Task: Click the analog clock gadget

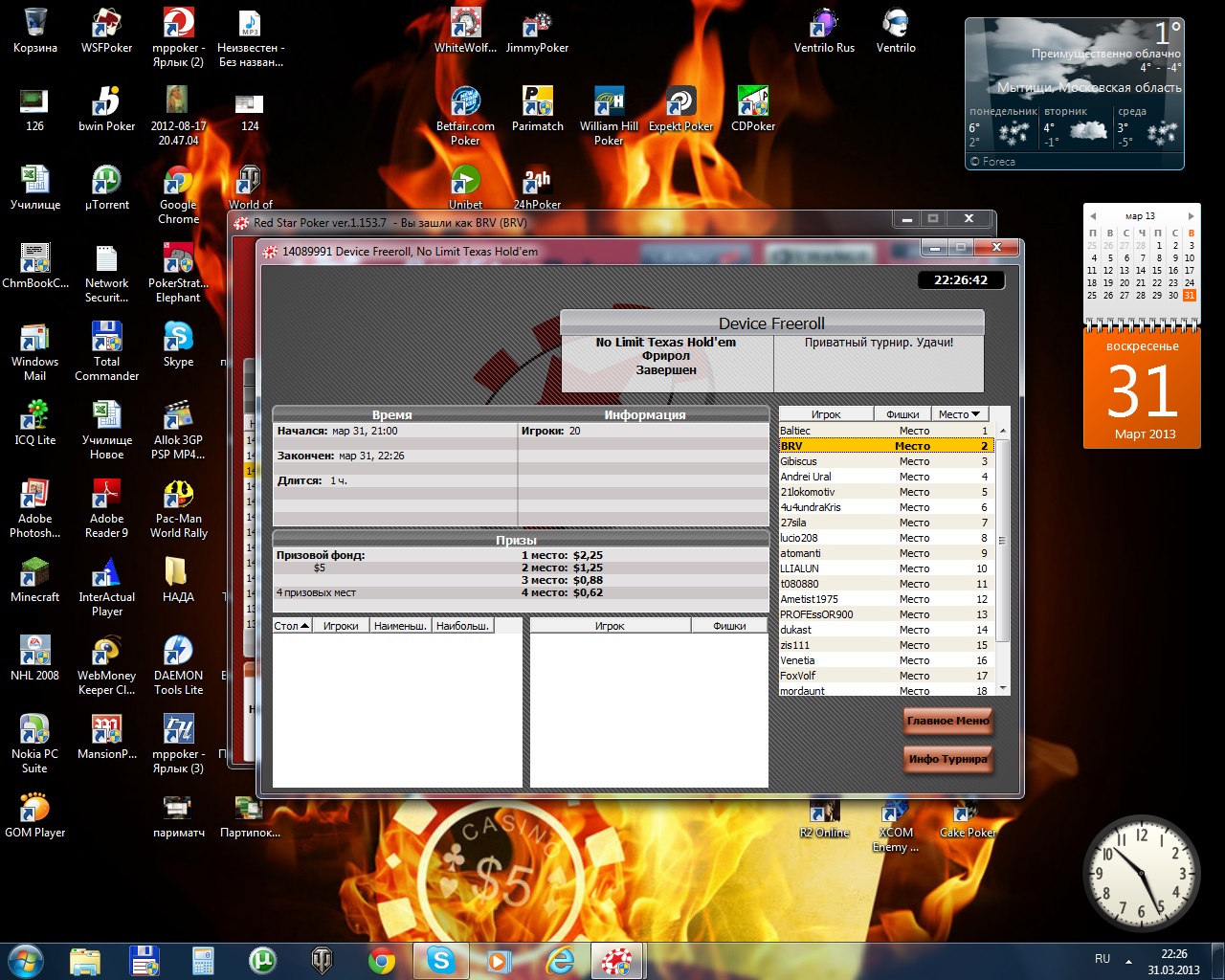Action: click(x=1142, y=873)
